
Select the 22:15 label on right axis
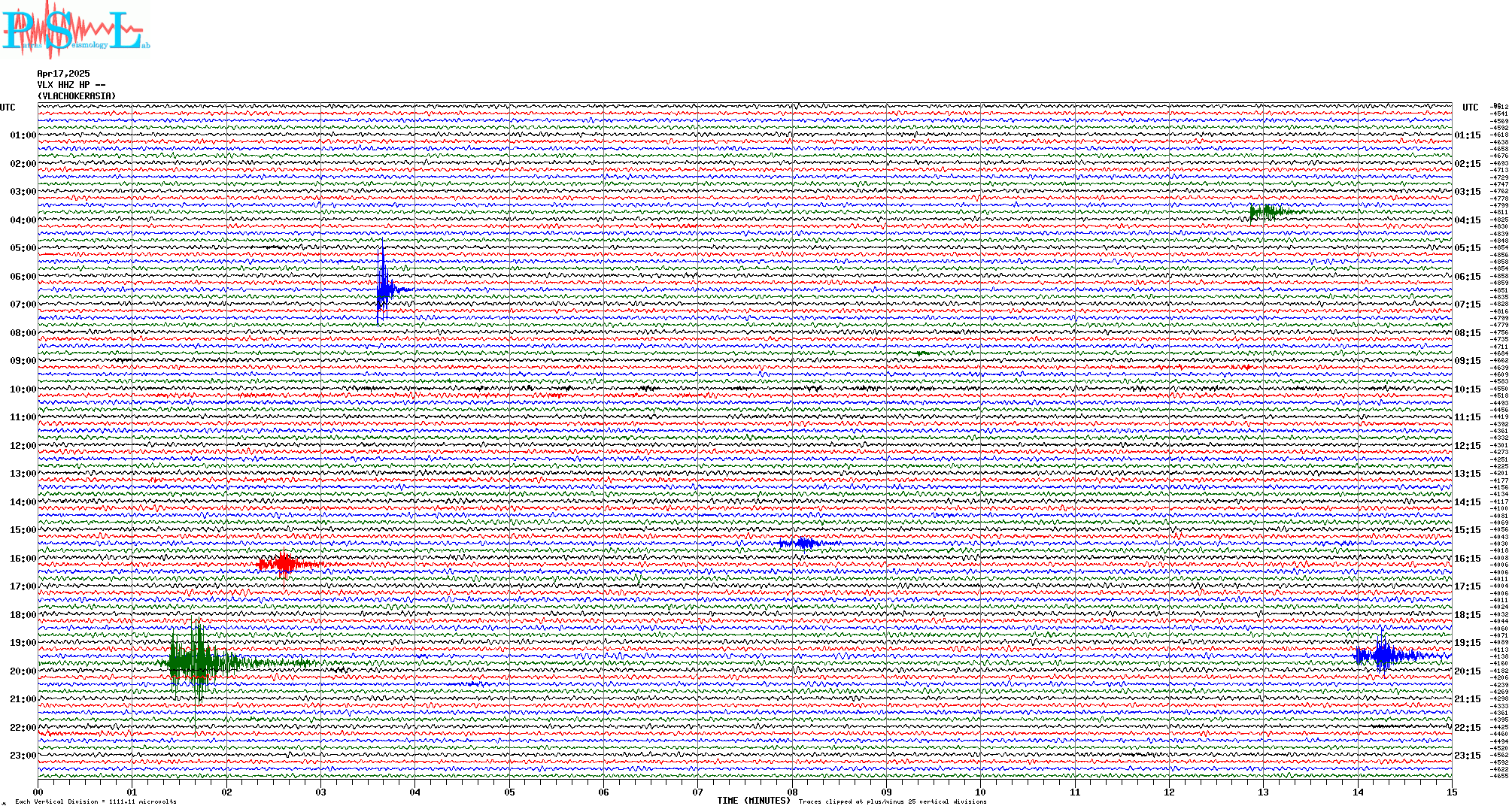pos(1467,728)
